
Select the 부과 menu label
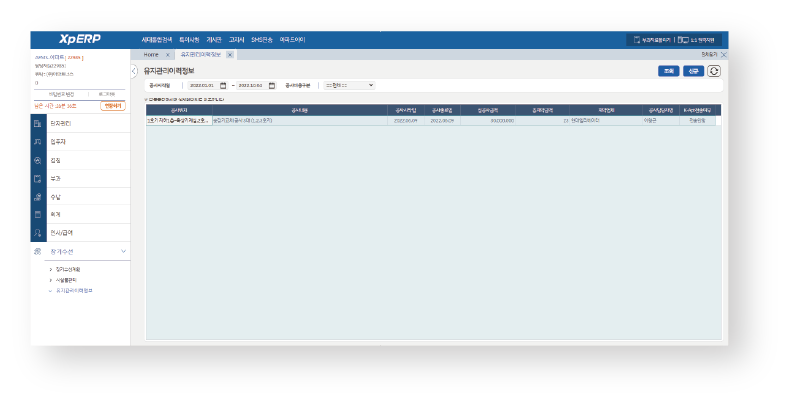tap(55, 179)
